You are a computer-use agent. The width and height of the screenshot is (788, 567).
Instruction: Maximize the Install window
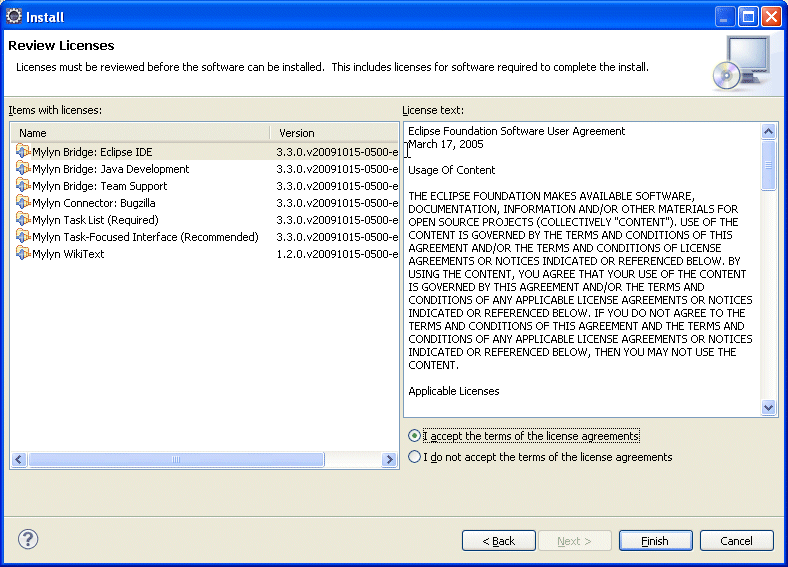click(x=748, y=17)
